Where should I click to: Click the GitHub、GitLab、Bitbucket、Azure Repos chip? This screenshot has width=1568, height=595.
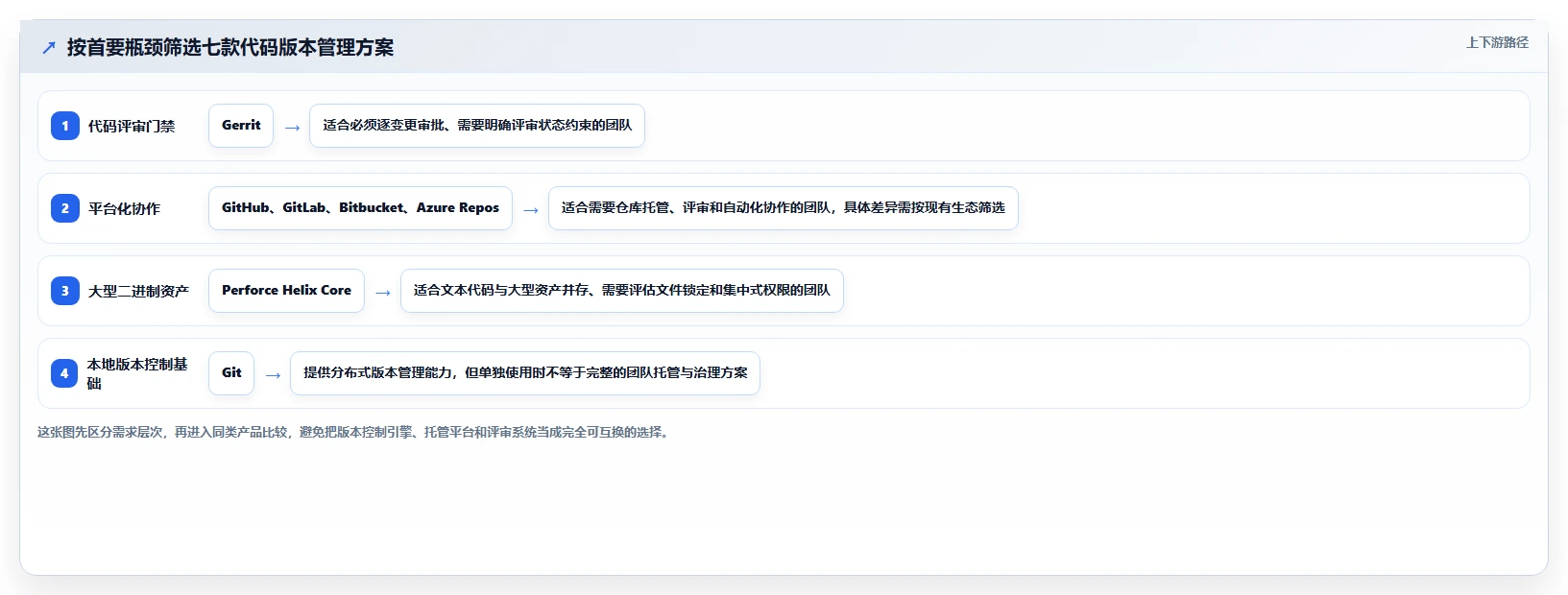pos(360,208)
